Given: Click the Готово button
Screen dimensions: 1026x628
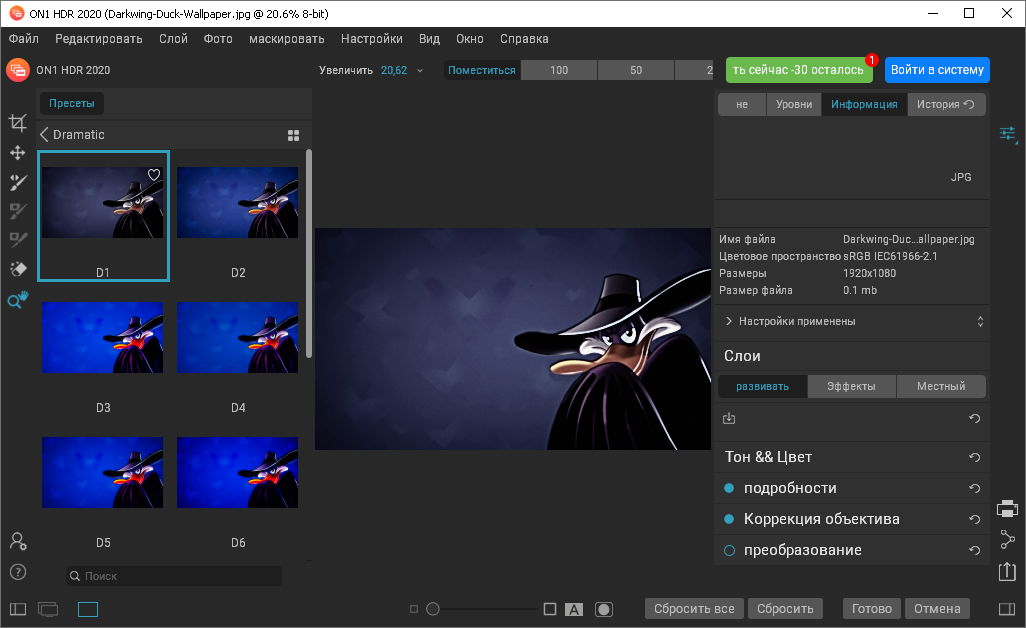Looking at the screenshot, I should [872, 609].
